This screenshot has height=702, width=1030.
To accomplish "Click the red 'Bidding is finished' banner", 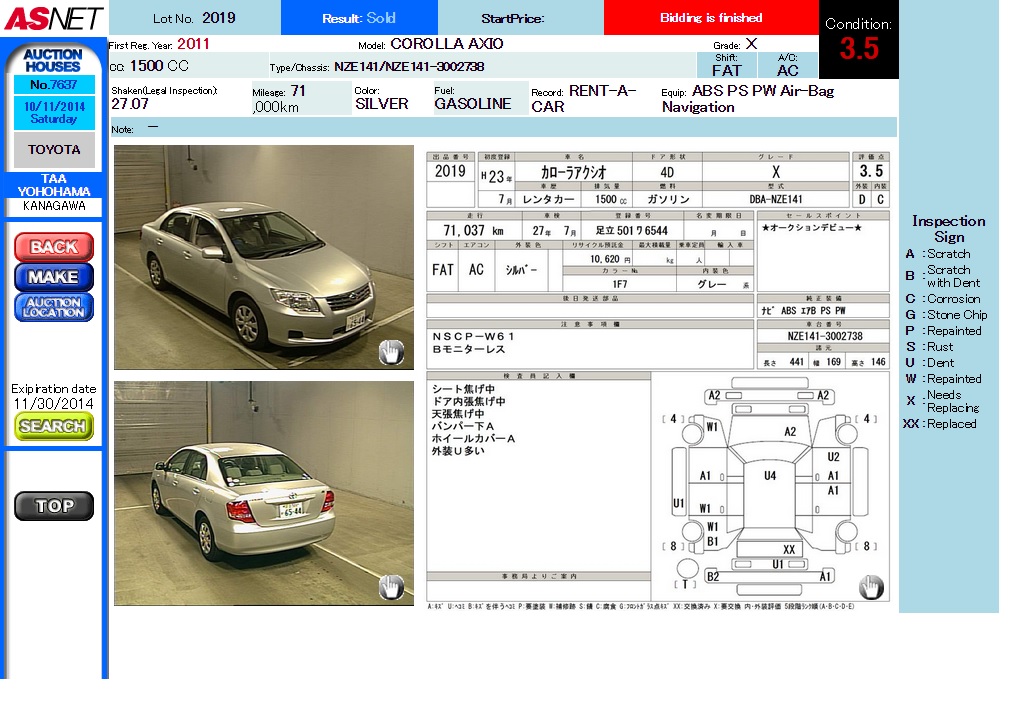I will [711, 18].
